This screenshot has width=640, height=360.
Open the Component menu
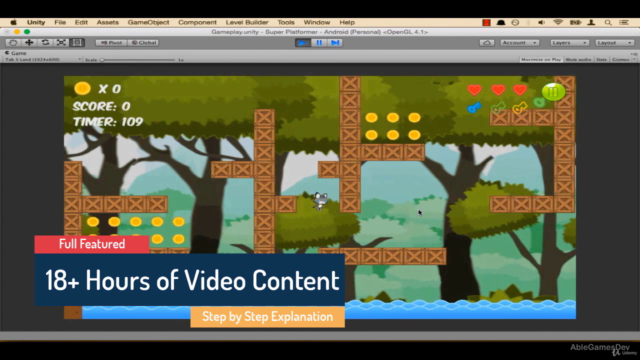[197, 22]
